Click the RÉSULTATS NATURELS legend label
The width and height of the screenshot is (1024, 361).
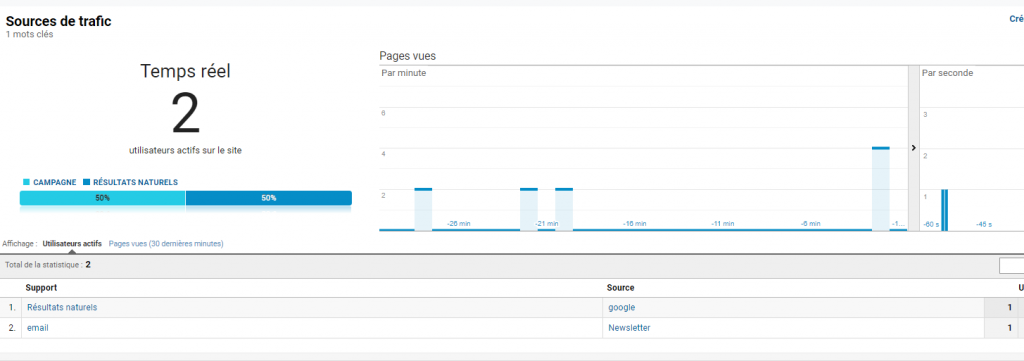click(x=136, y=183)
